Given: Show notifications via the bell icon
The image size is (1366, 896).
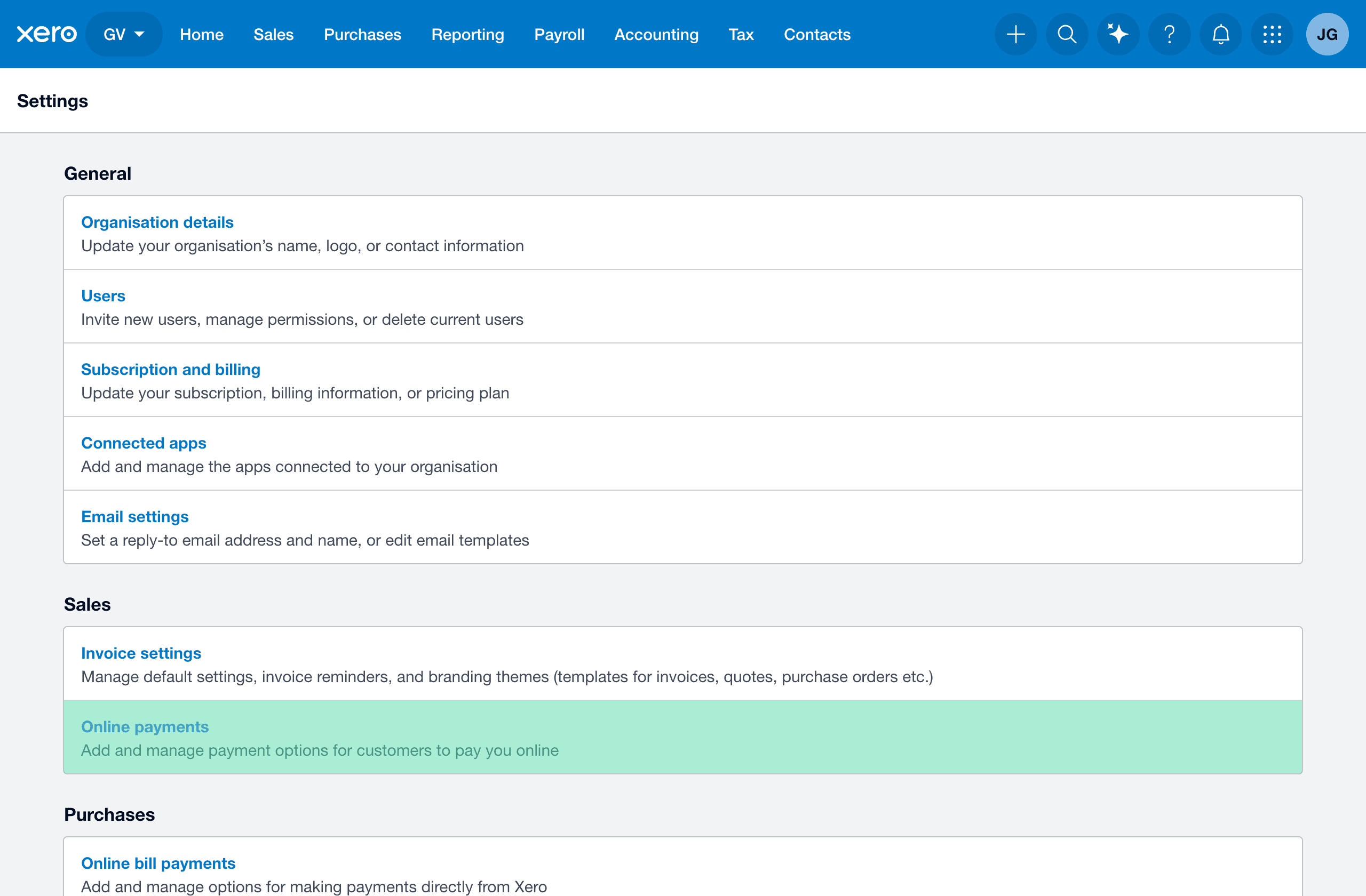Looking at the screenshot, I should (x=1220, y=35).
